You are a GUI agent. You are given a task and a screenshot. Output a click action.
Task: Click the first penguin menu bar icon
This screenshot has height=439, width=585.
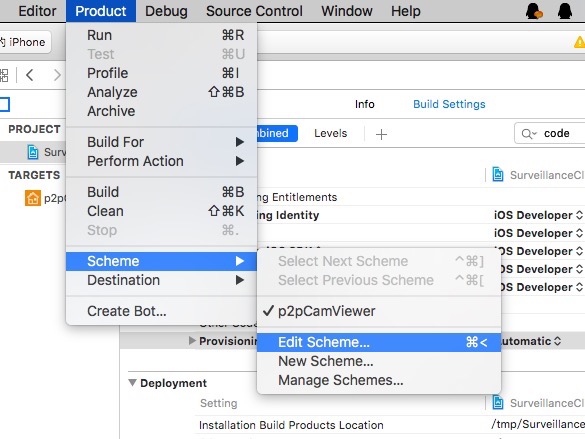click(x=534, y=10)
